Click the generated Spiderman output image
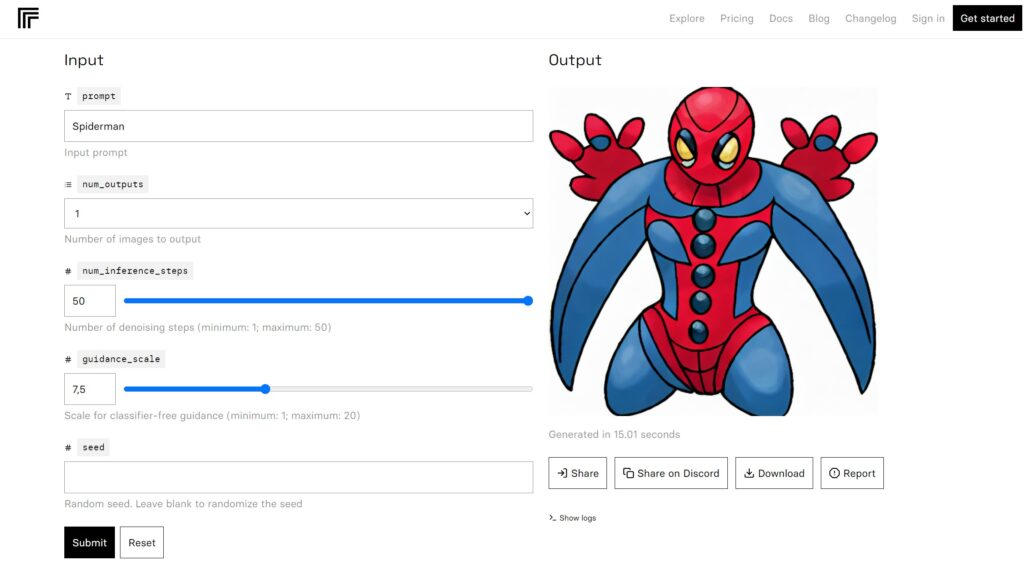The width and height of the screenshot is (1024, 575). pos(713,251)
